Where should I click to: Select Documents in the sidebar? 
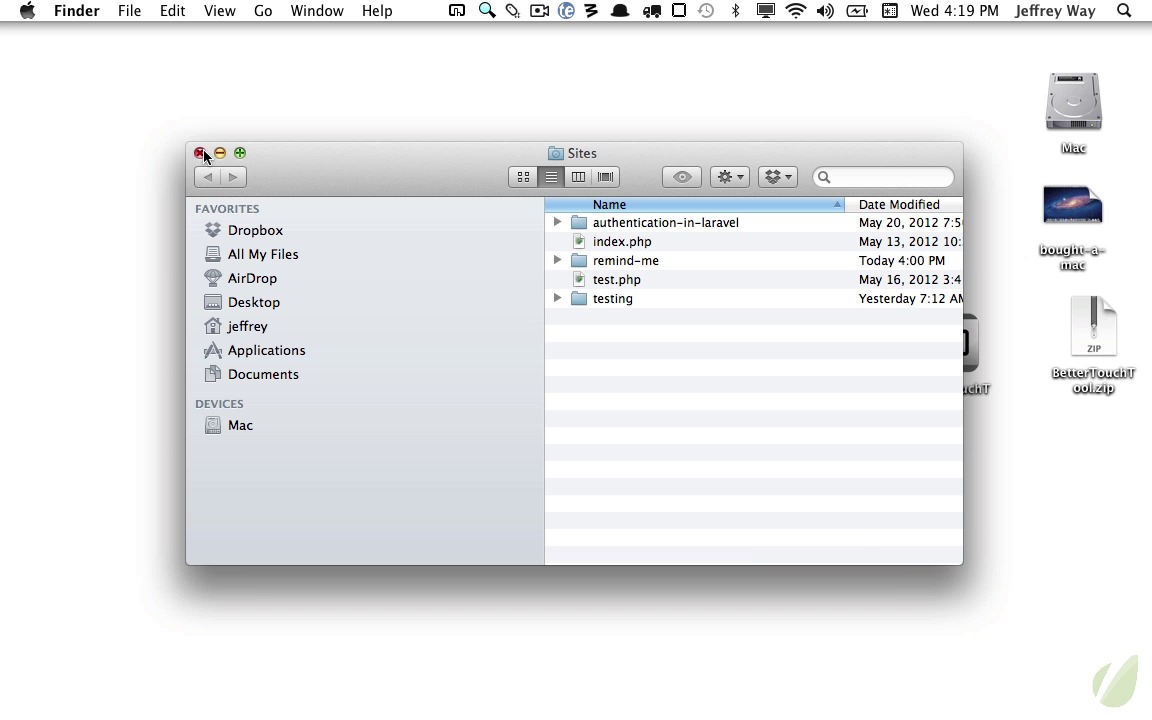coord(263,374)
